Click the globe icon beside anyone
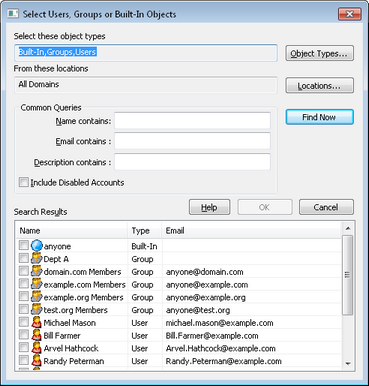This screenshot has height=386, width=369. point(37,246)
